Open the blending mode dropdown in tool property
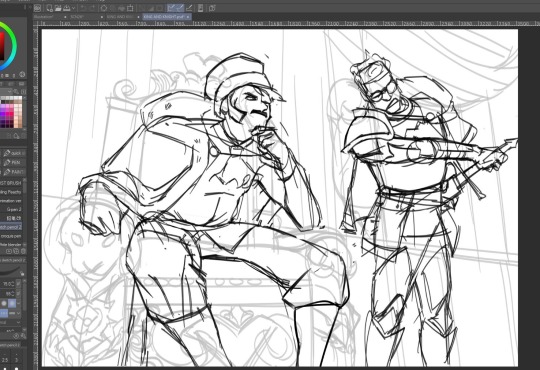 (x=10, y=322)
